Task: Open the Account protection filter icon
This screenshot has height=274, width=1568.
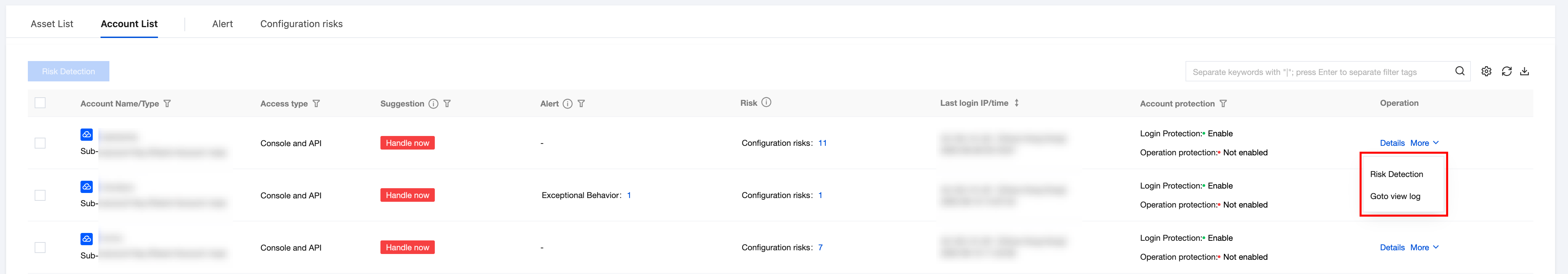Action: 1224,103
